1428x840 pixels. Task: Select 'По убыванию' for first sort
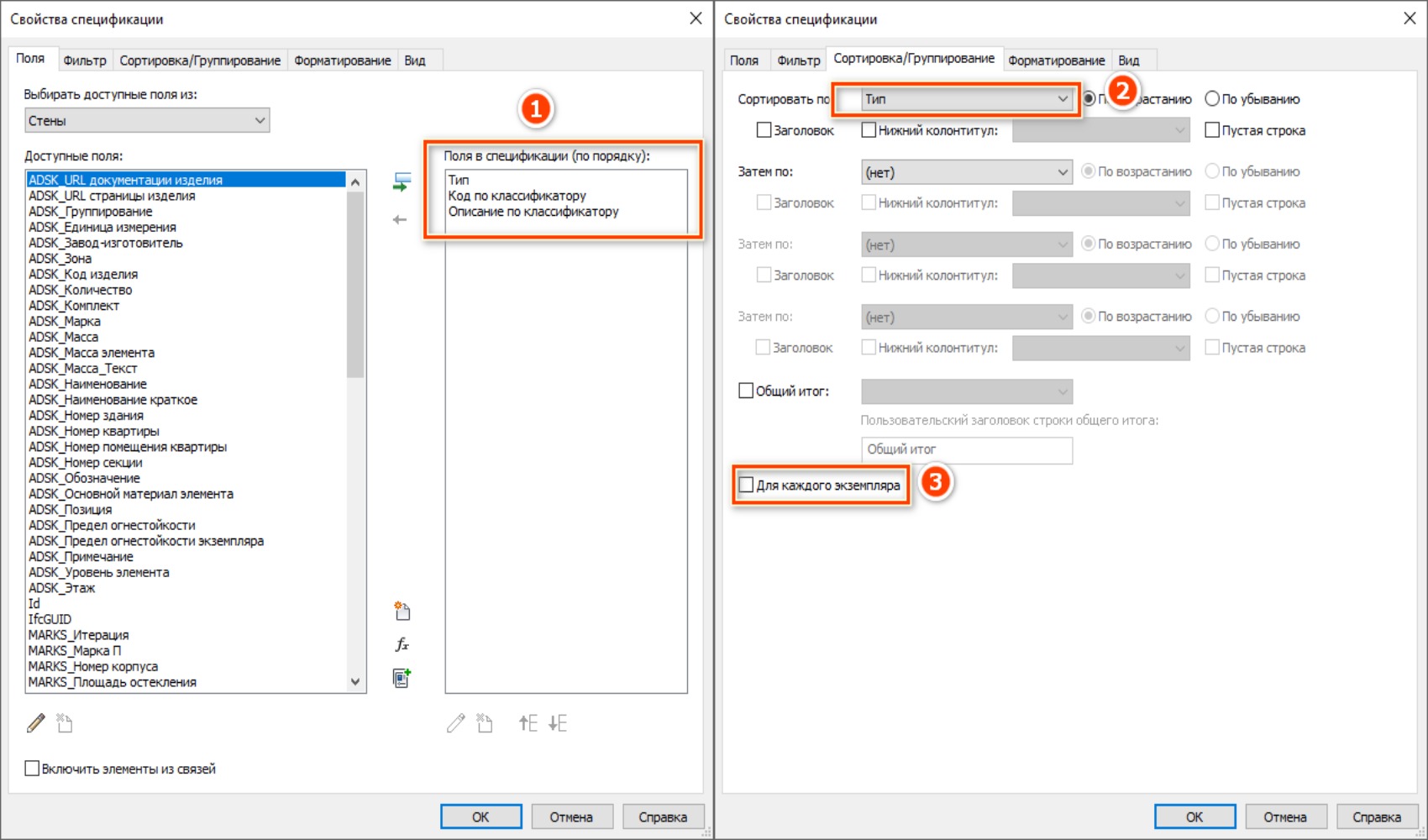click(1212, 99)
